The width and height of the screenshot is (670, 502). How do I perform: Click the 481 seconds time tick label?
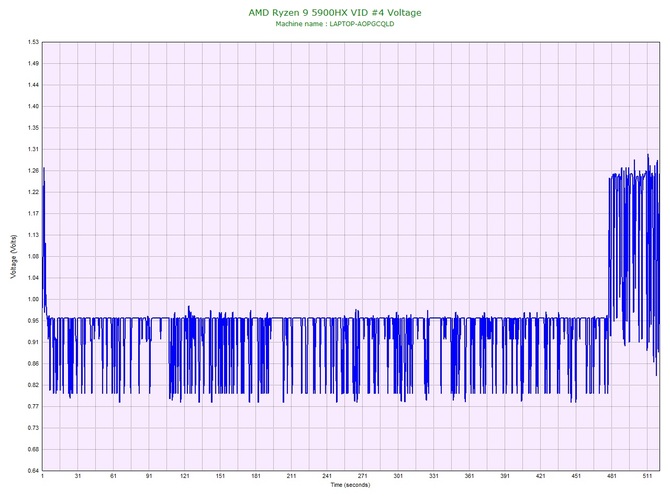[x=612, y=476]
